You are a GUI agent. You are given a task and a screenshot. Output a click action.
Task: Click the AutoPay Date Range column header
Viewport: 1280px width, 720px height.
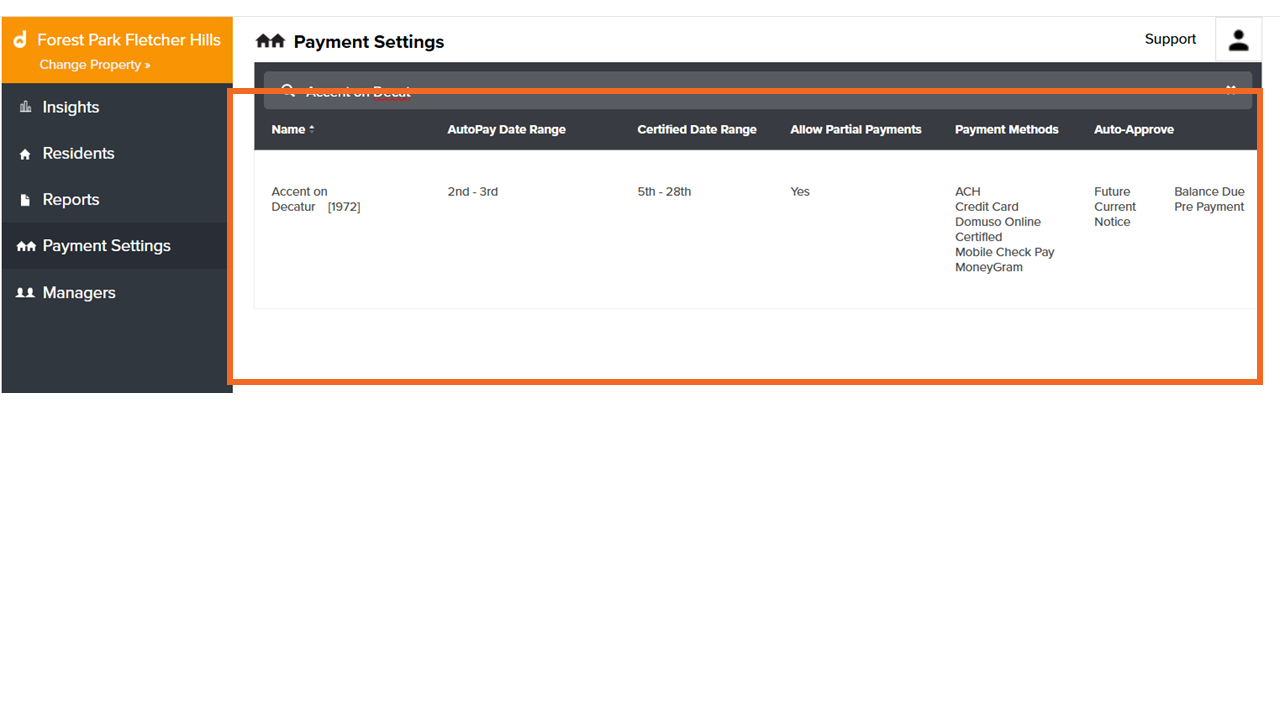(507, 129)
